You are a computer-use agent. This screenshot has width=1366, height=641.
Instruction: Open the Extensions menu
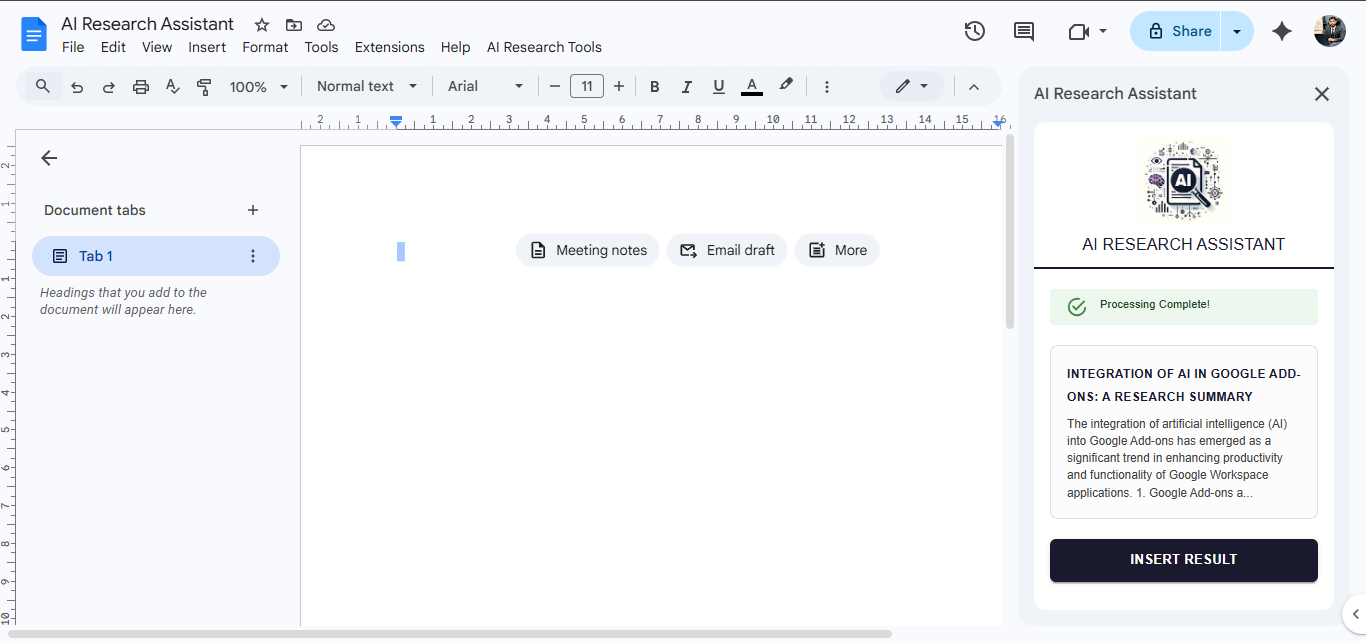(389, 47)
